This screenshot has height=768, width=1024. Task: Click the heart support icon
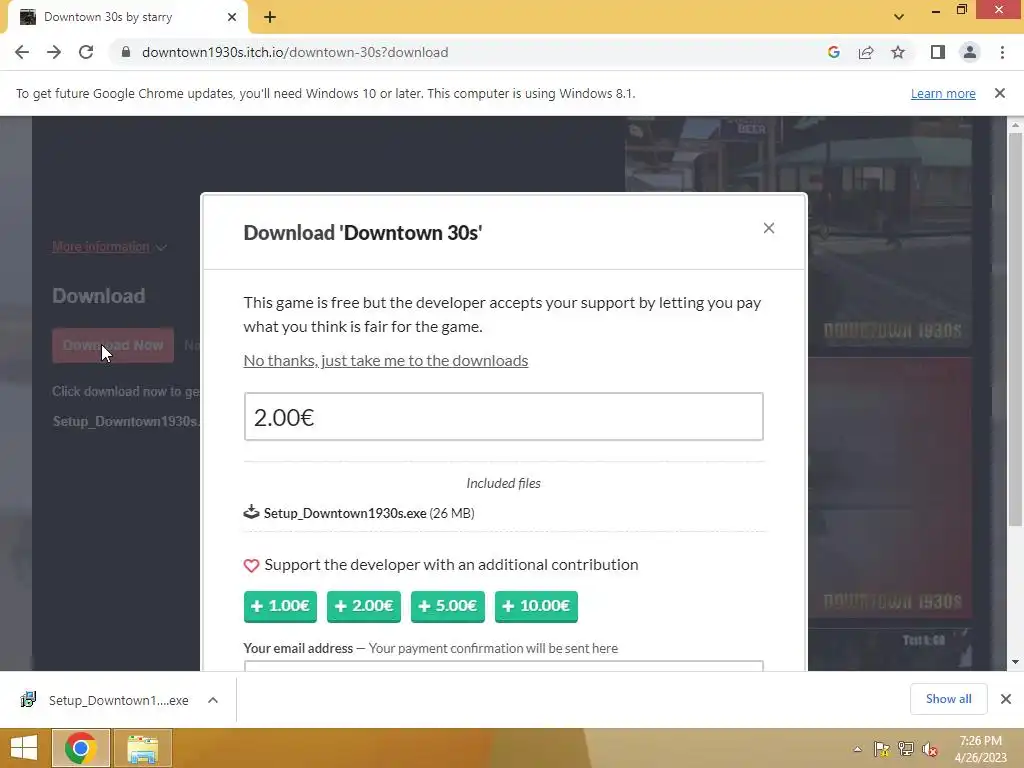click(251, 565)
